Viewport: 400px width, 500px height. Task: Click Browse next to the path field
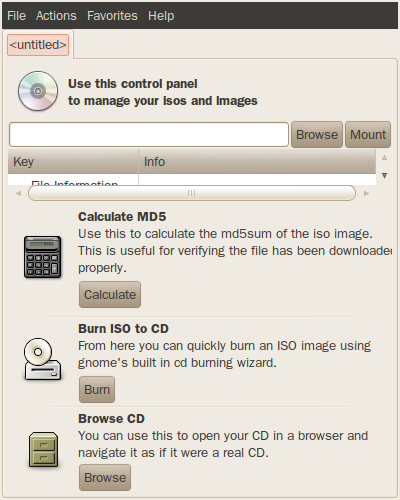[317, 135]
